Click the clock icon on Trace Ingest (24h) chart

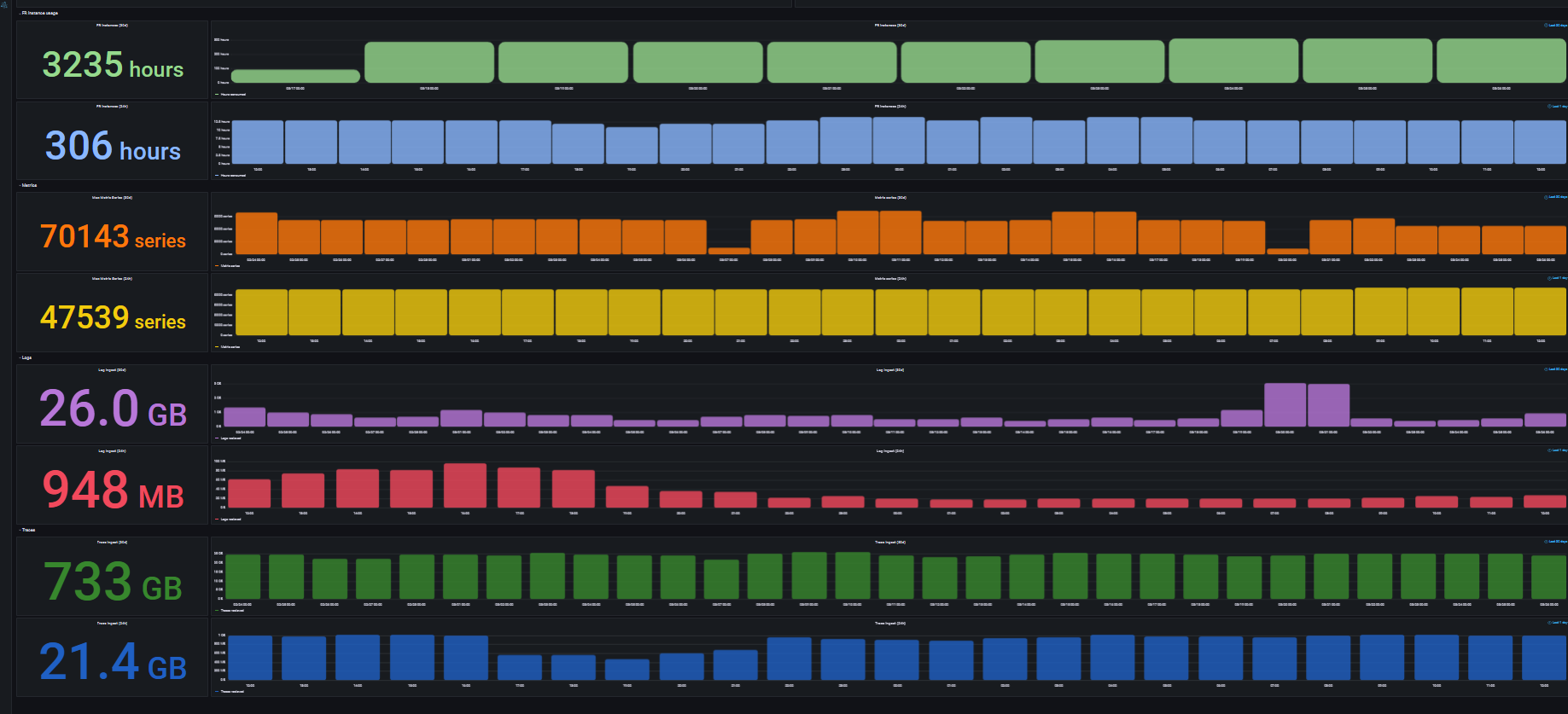point(1549,623)
